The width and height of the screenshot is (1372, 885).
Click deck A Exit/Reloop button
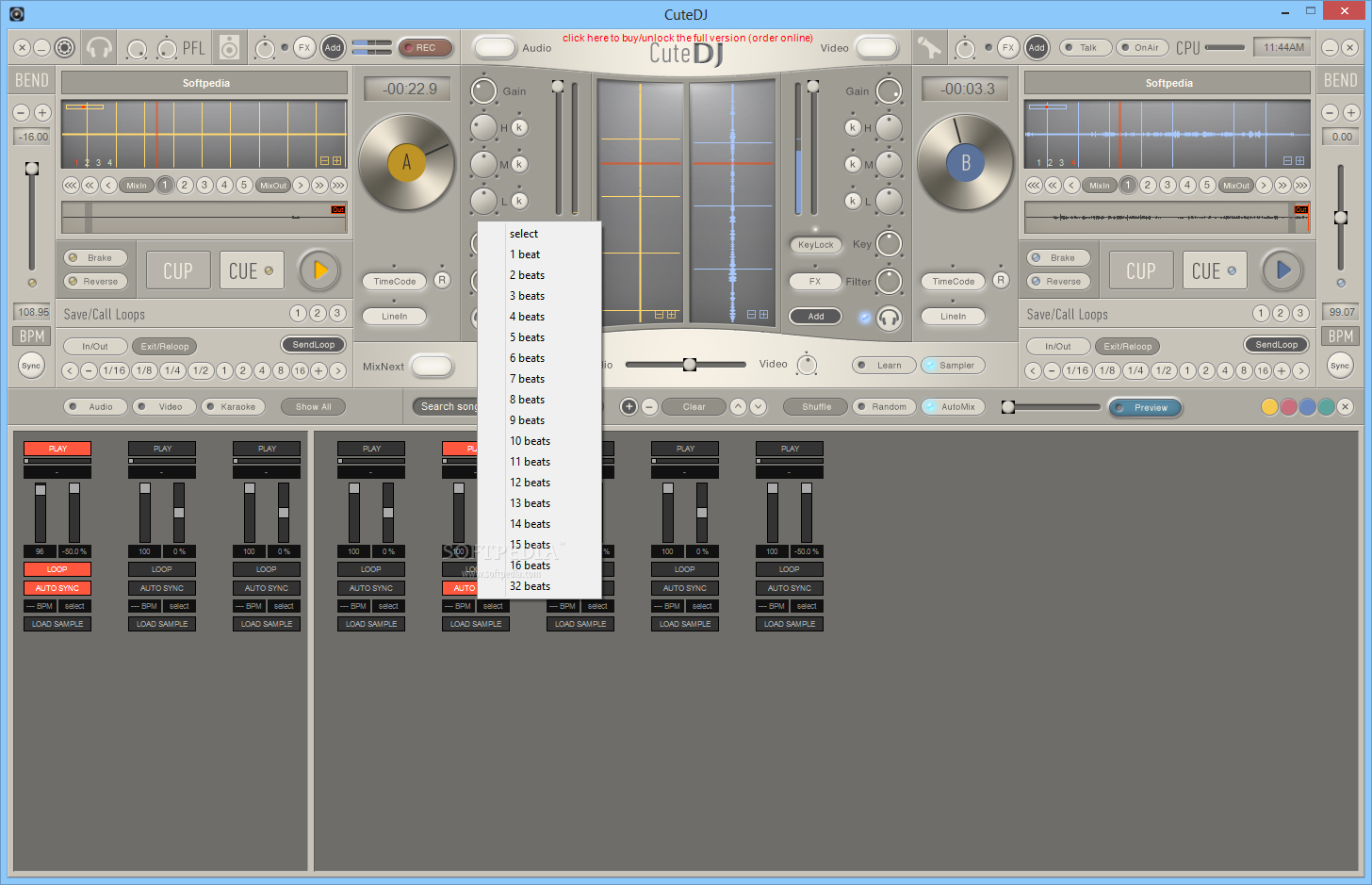165,346
